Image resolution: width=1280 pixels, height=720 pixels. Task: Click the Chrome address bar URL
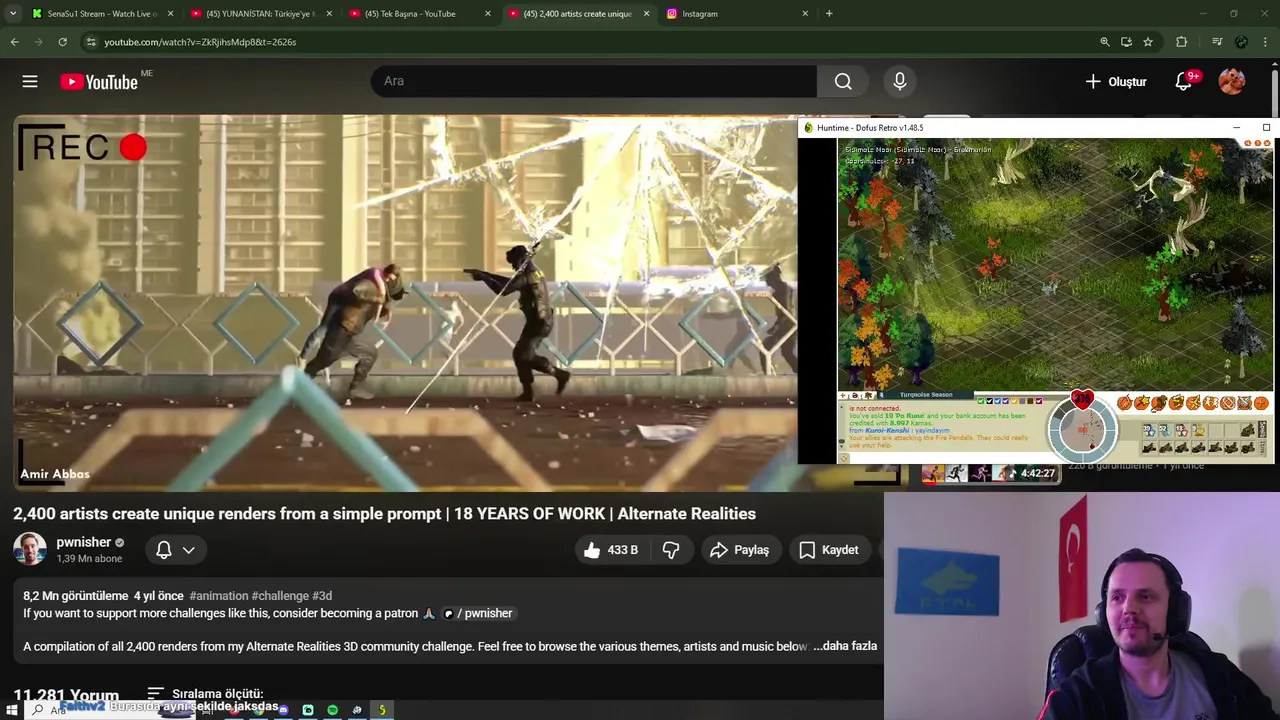[x=200, y=42]
